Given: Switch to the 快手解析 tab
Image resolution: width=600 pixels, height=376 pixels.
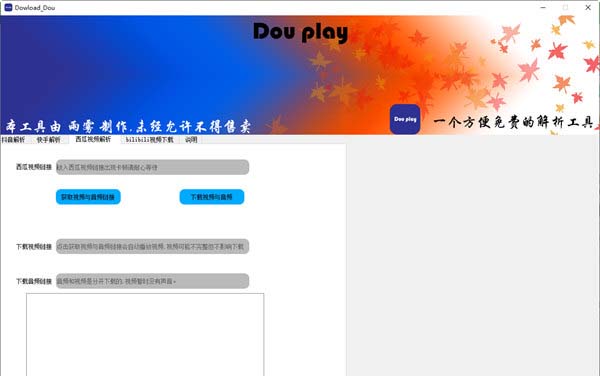Looking at the screenshot, I should tap(49, 140).
